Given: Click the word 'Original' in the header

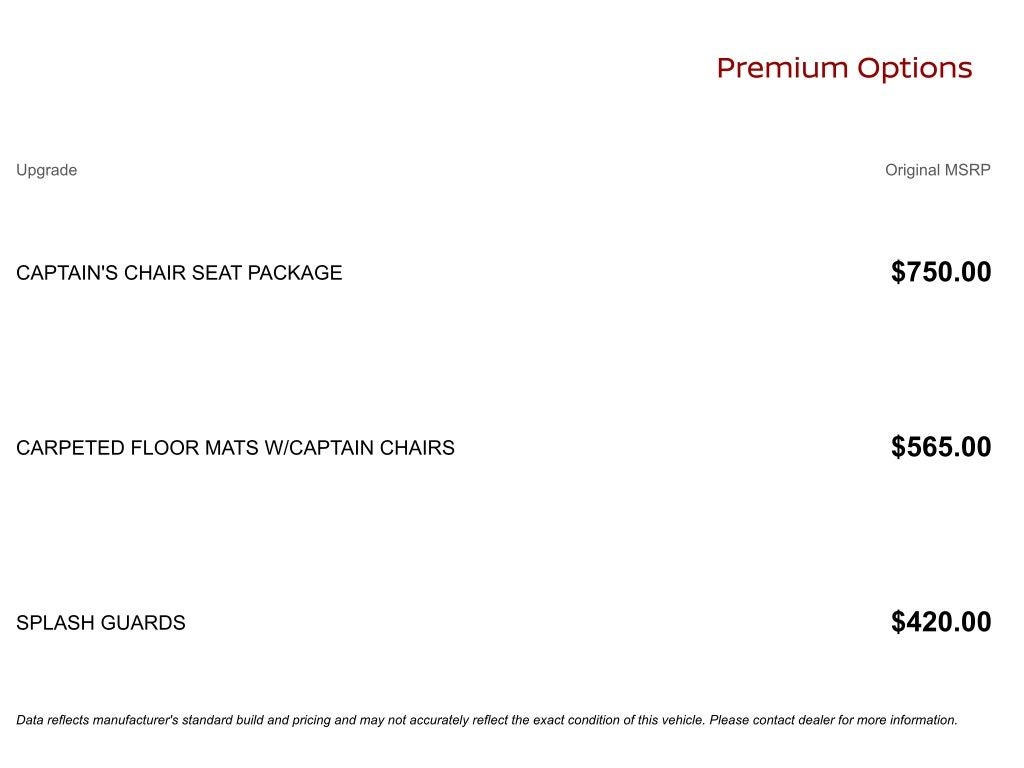Looking at the screenshot, I should pyautogui.click(x=912, y=170).
